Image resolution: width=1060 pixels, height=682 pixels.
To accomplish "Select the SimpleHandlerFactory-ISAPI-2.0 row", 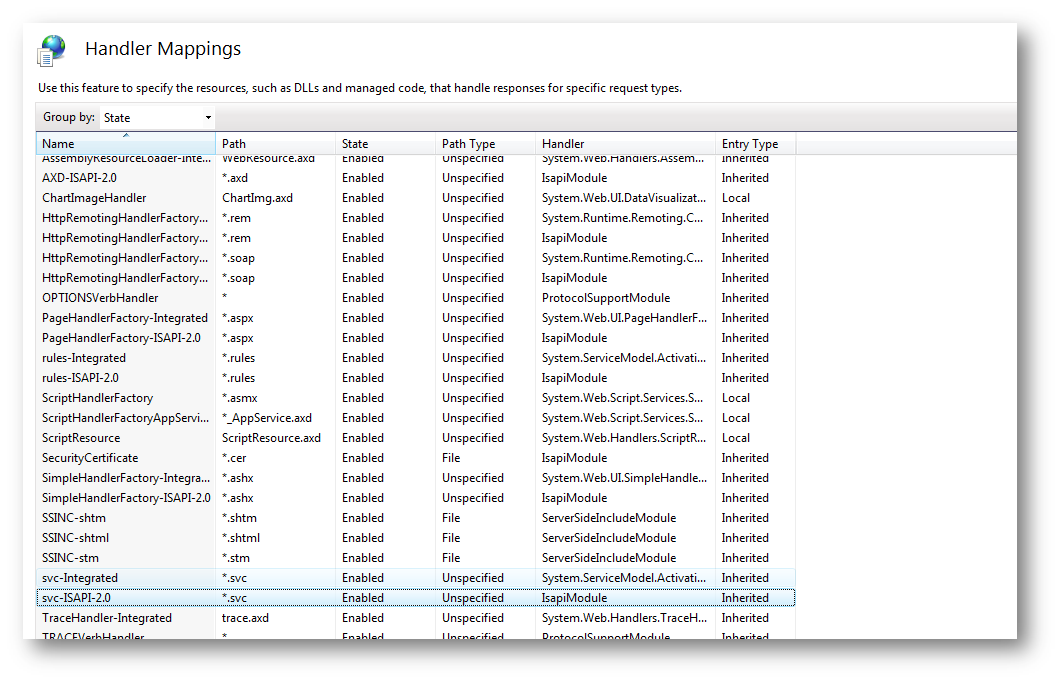I will pos(416,498).
